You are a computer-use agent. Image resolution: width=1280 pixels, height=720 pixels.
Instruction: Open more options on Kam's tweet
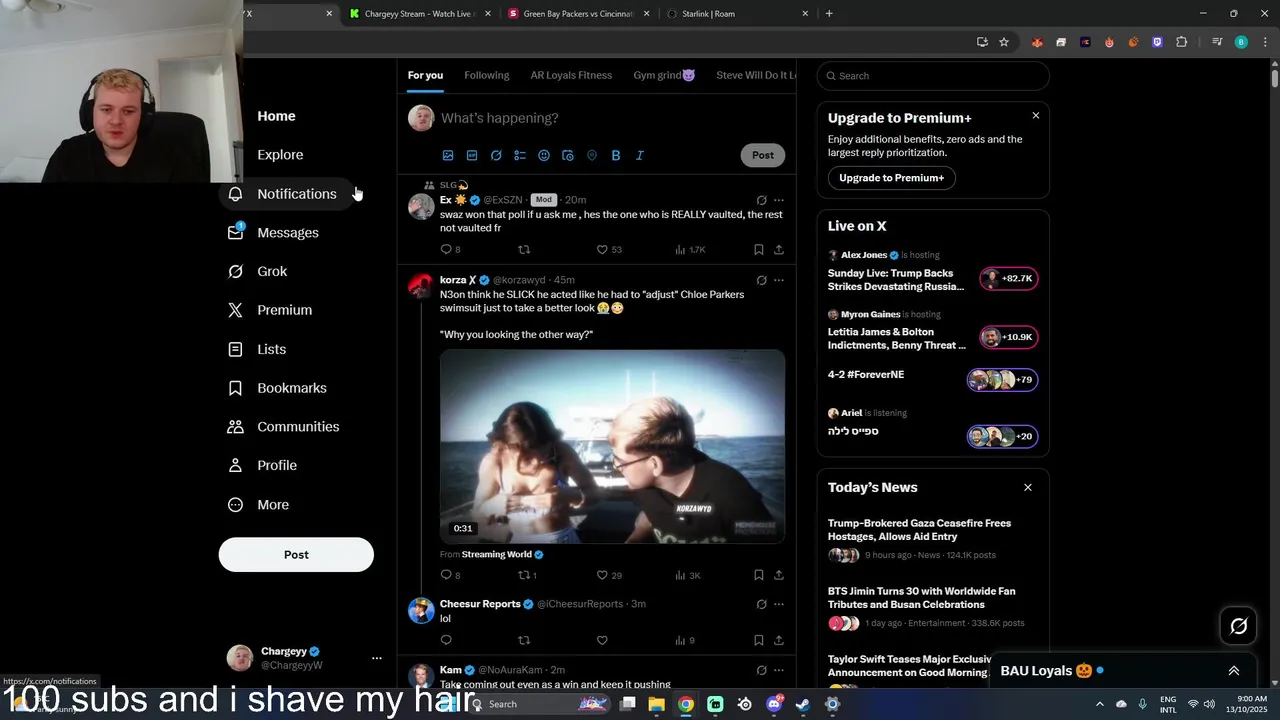click(x=779, y=670)
